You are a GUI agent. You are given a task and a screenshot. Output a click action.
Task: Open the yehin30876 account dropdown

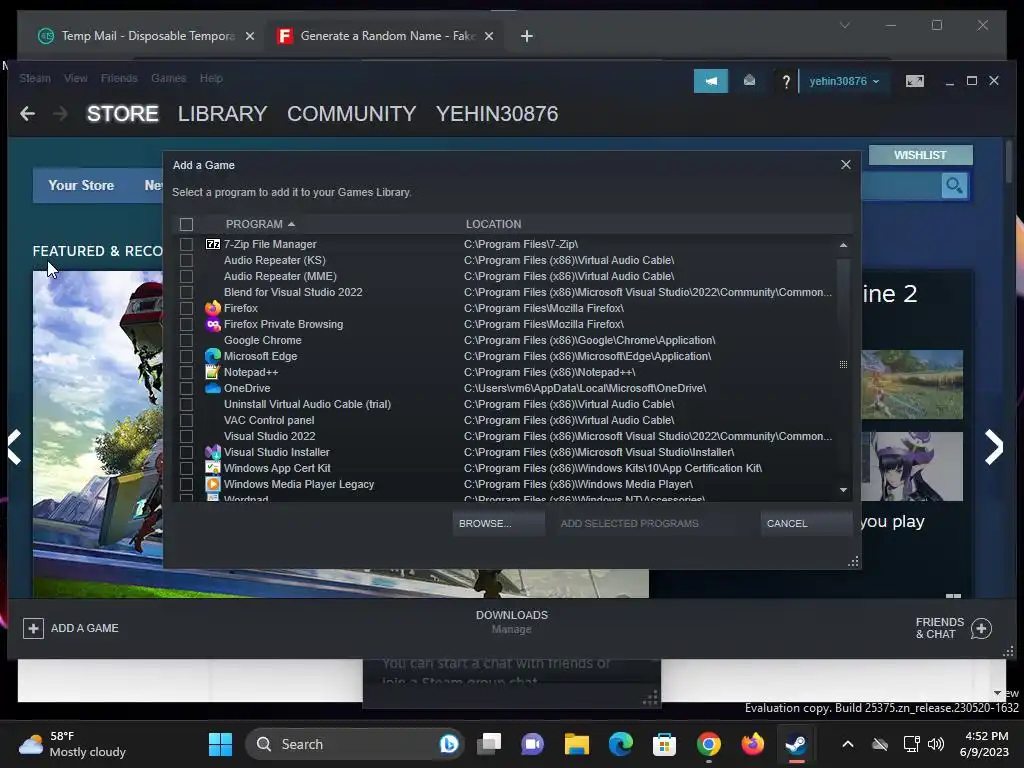[844, 81]
